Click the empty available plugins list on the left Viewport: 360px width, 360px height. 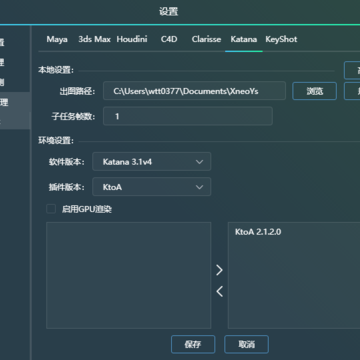point(129,275)
